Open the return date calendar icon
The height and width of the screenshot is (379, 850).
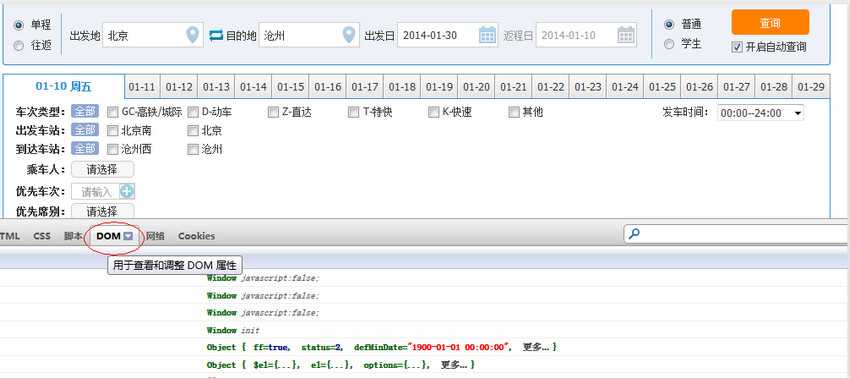click(x=626, y=35)
